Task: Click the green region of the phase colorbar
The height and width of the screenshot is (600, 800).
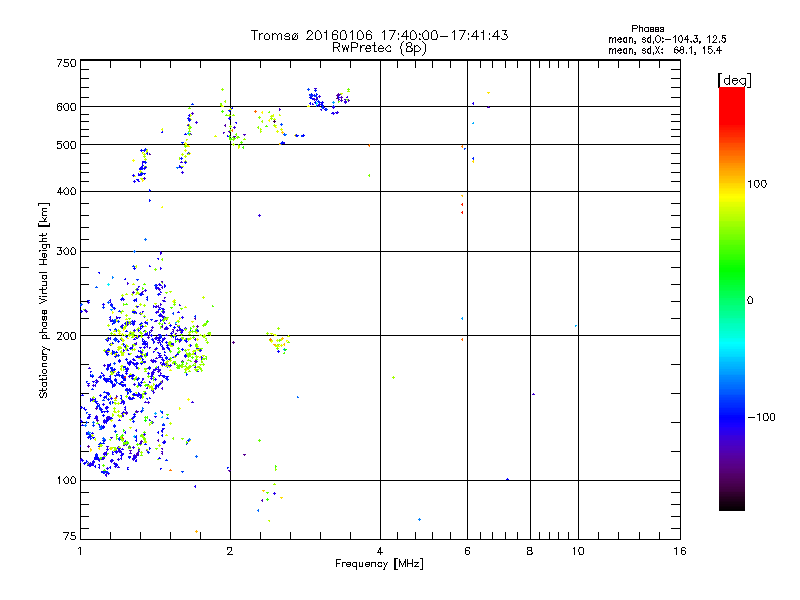Action: coord(732,265)
